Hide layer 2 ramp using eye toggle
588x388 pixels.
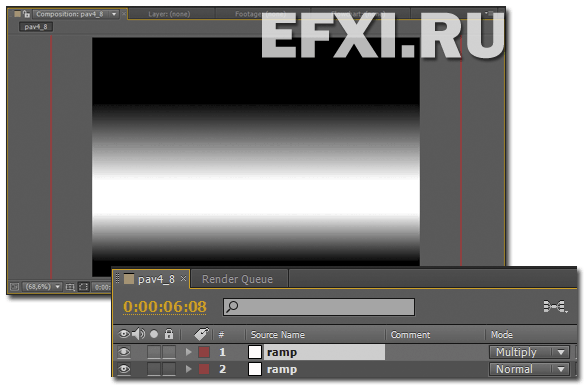[x=124, y=369]
